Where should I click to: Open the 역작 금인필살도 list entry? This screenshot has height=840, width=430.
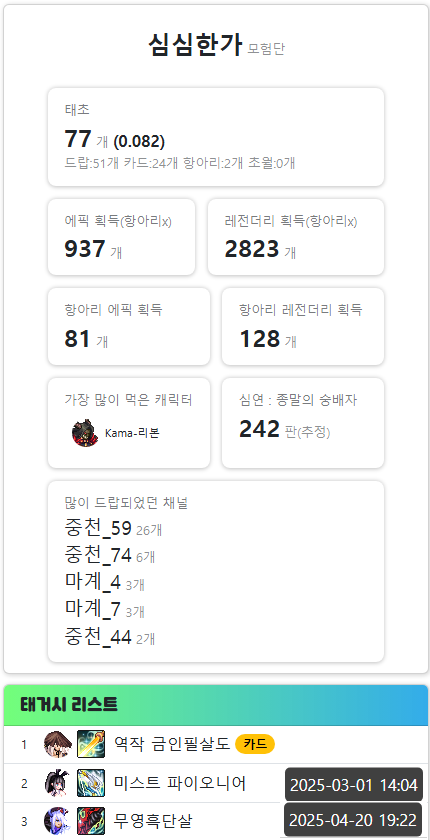tap(216, 745)
